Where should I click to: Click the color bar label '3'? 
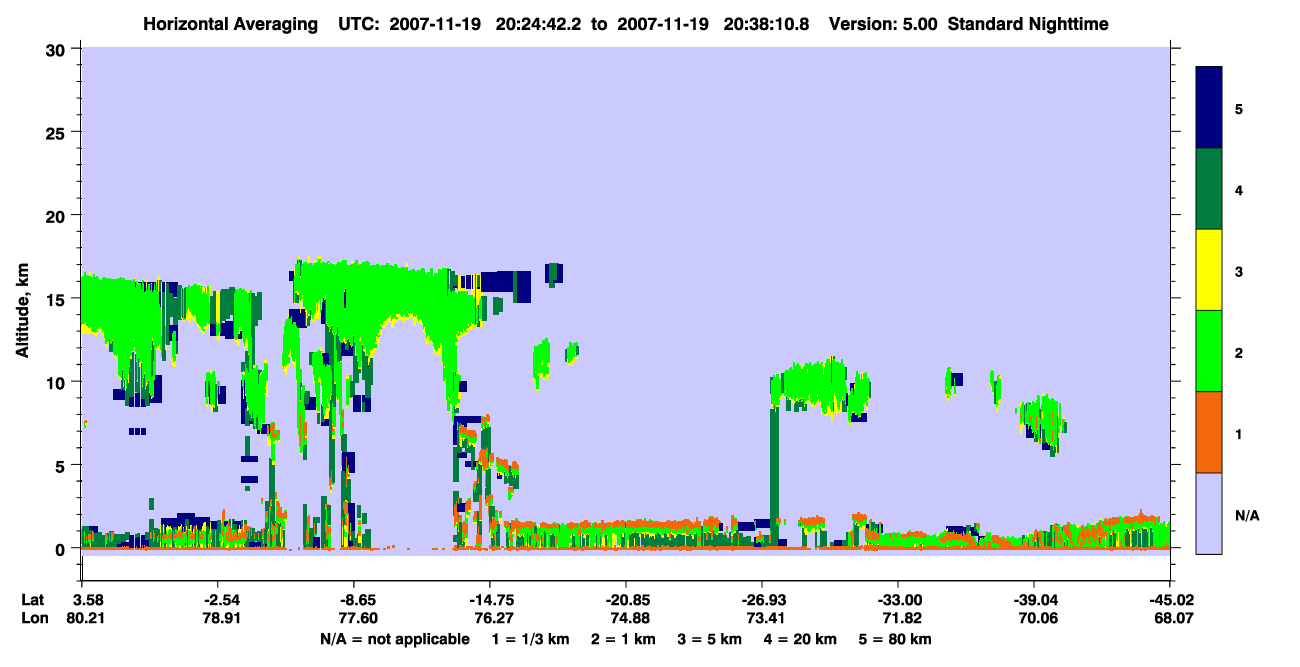tap(1239, 271)
